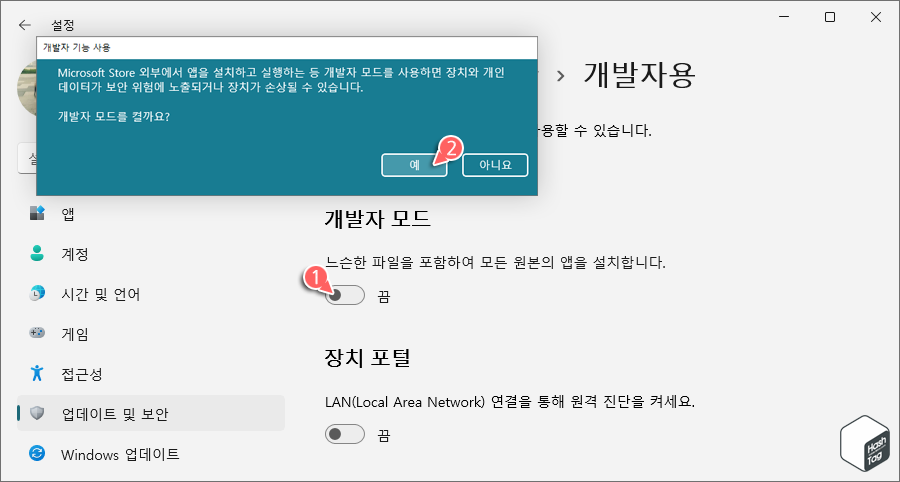
Task: Click the 장치 포털 section heading
Action: click(368, 358)
